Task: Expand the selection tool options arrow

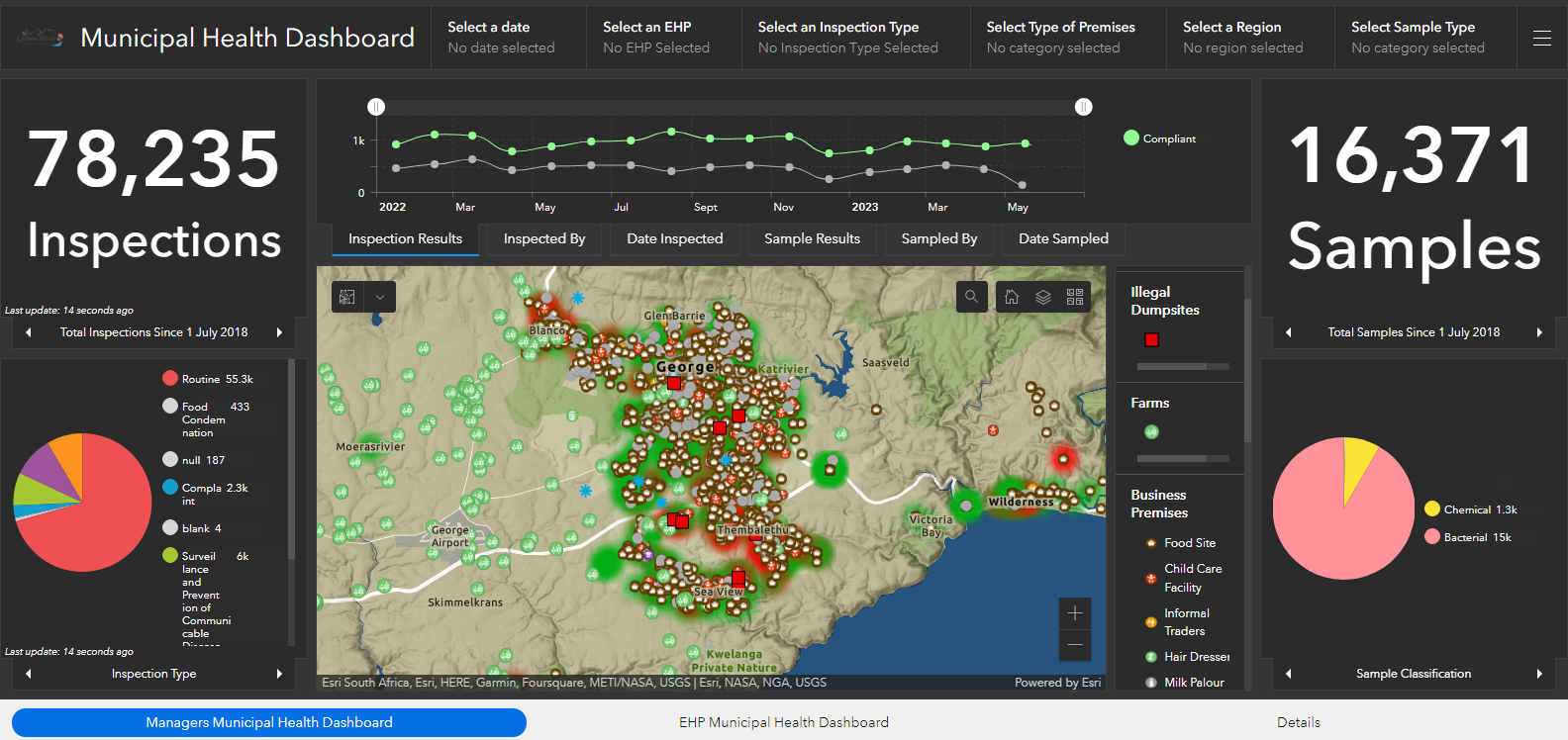Action: click(380, 297)
